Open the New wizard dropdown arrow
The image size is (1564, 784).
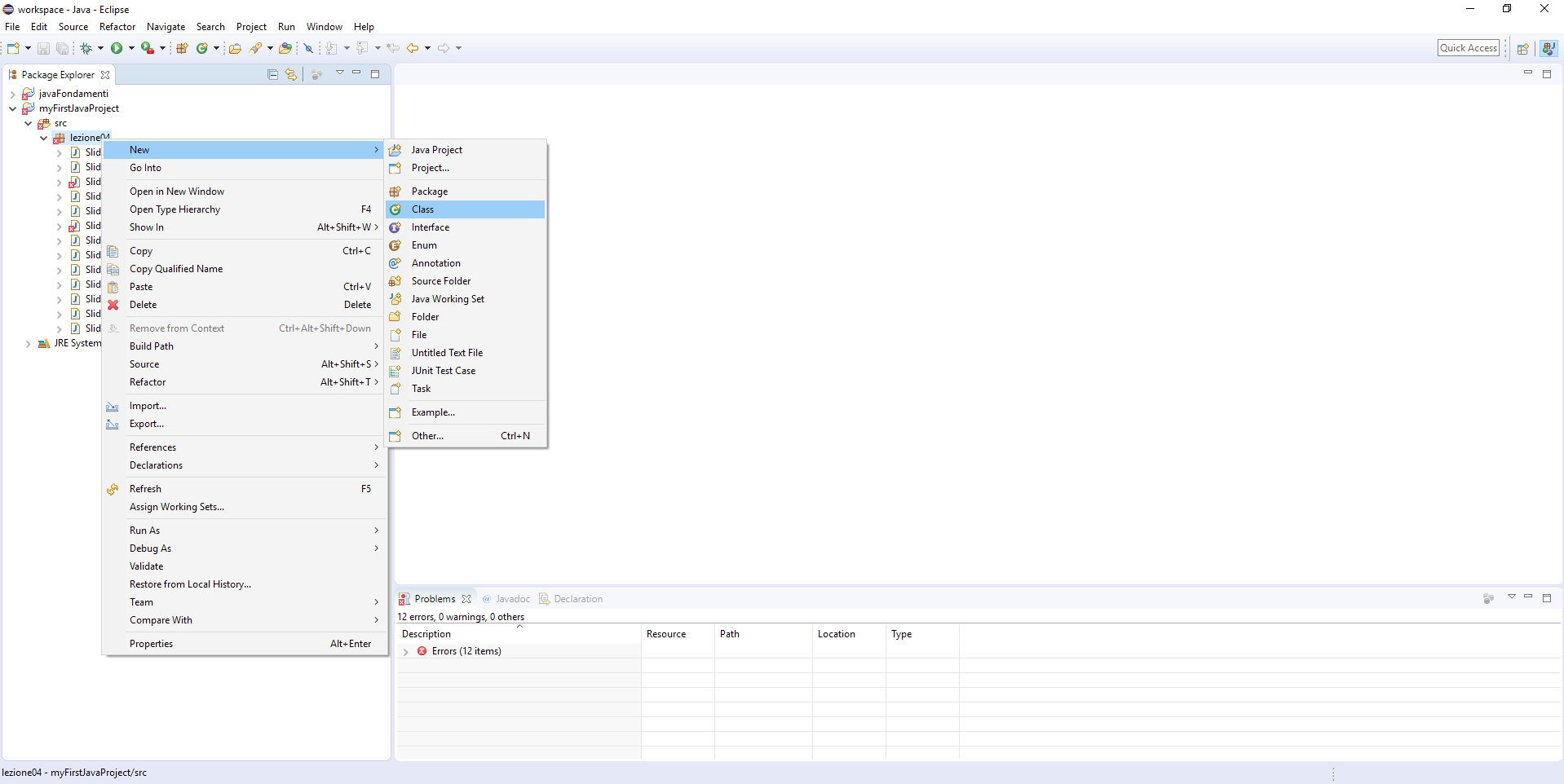coord(28,48)
